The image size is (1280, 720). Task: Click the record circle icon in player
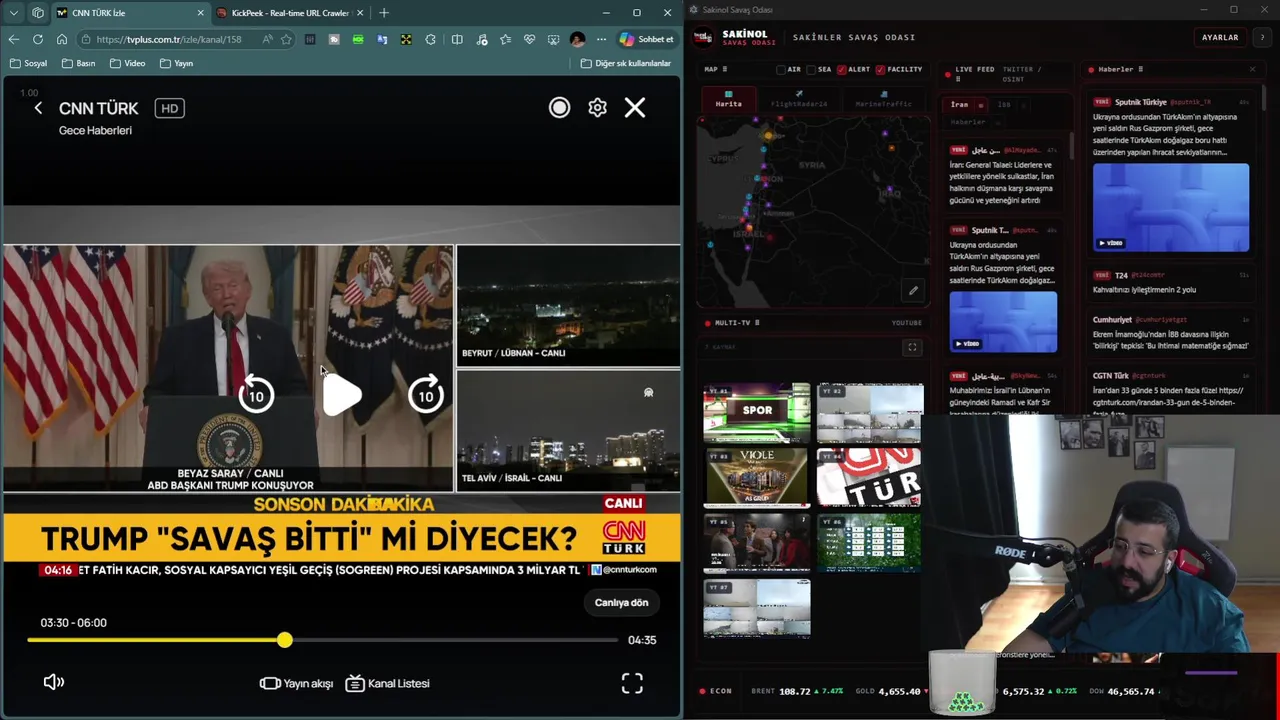coord(559,108)
